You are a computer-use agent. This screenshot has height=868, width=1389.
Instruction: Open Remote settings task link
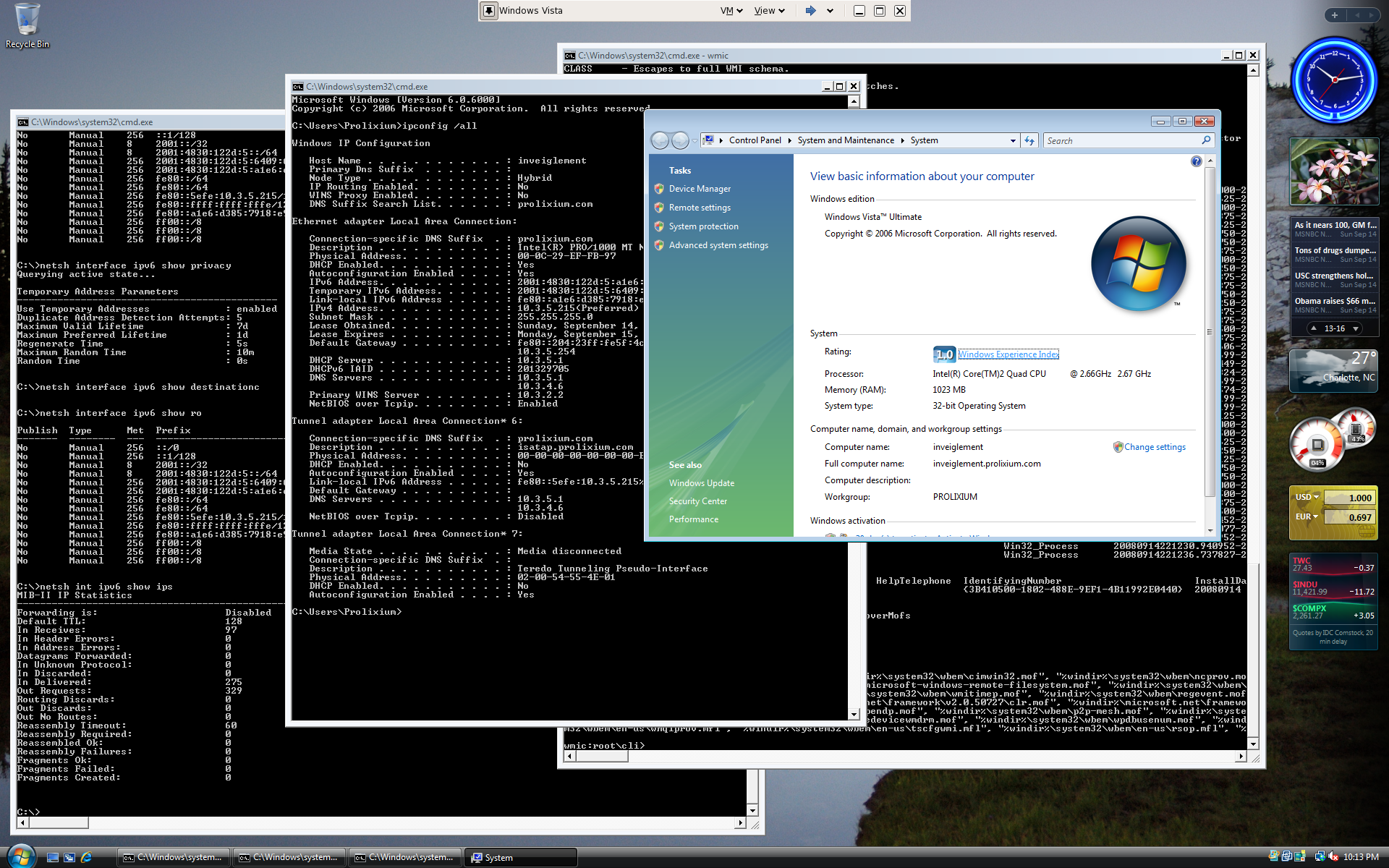[700, 208]
